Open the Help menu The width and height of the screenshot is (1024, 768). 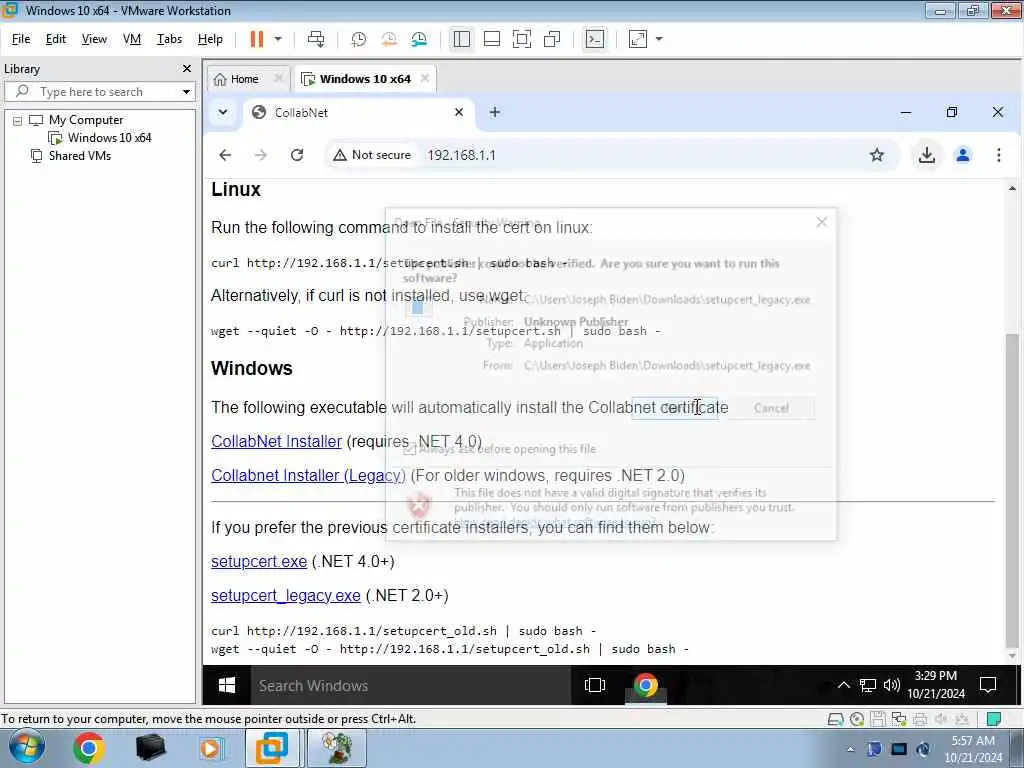click(x=210, y=39)
